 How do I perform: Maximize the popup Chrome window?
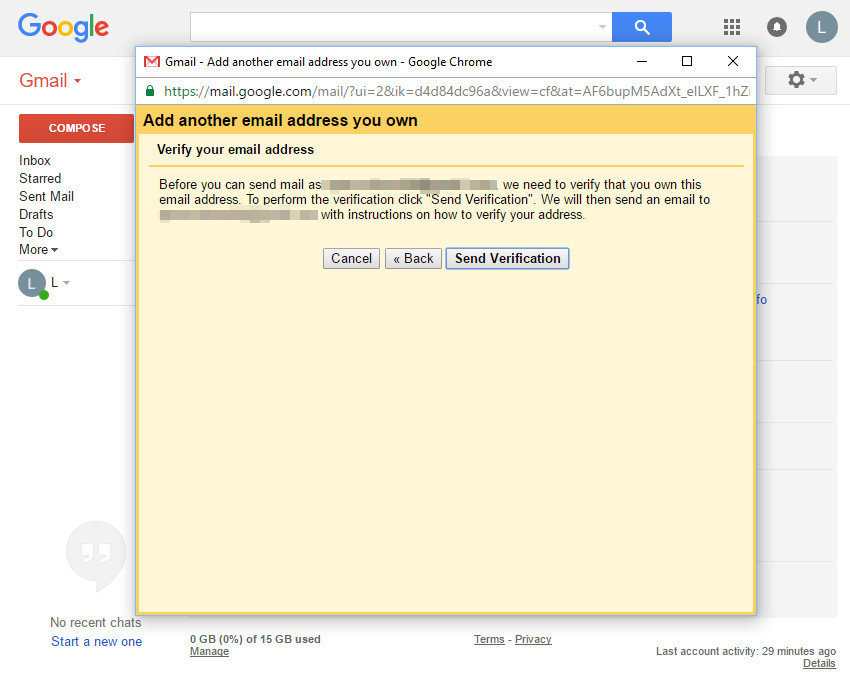pos(687,61)
